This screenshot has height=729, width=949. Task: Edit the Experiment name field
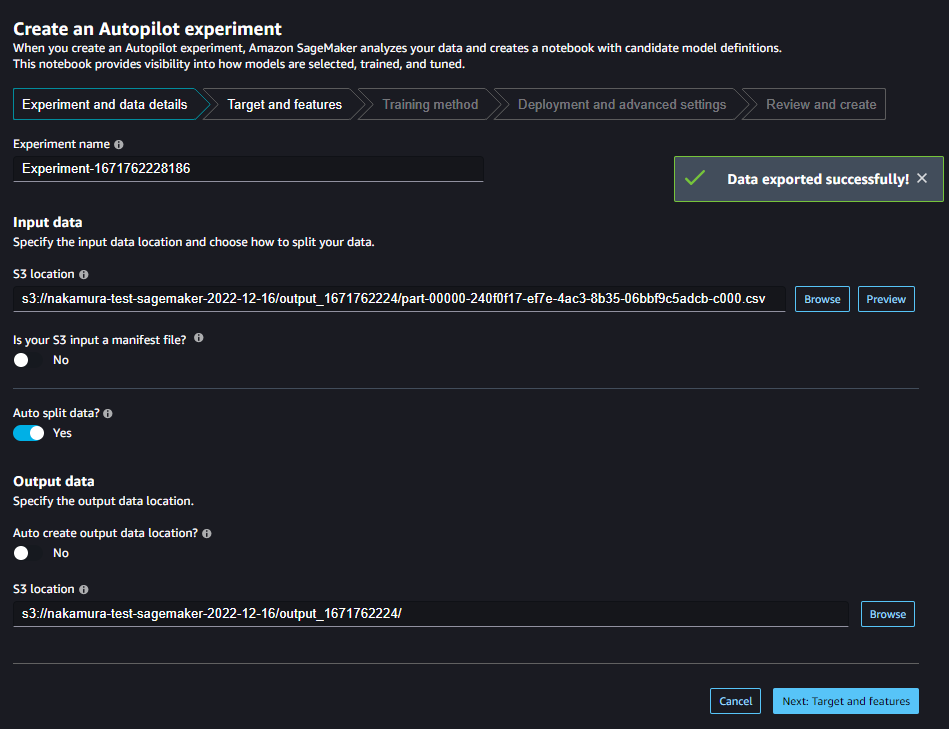247,168
